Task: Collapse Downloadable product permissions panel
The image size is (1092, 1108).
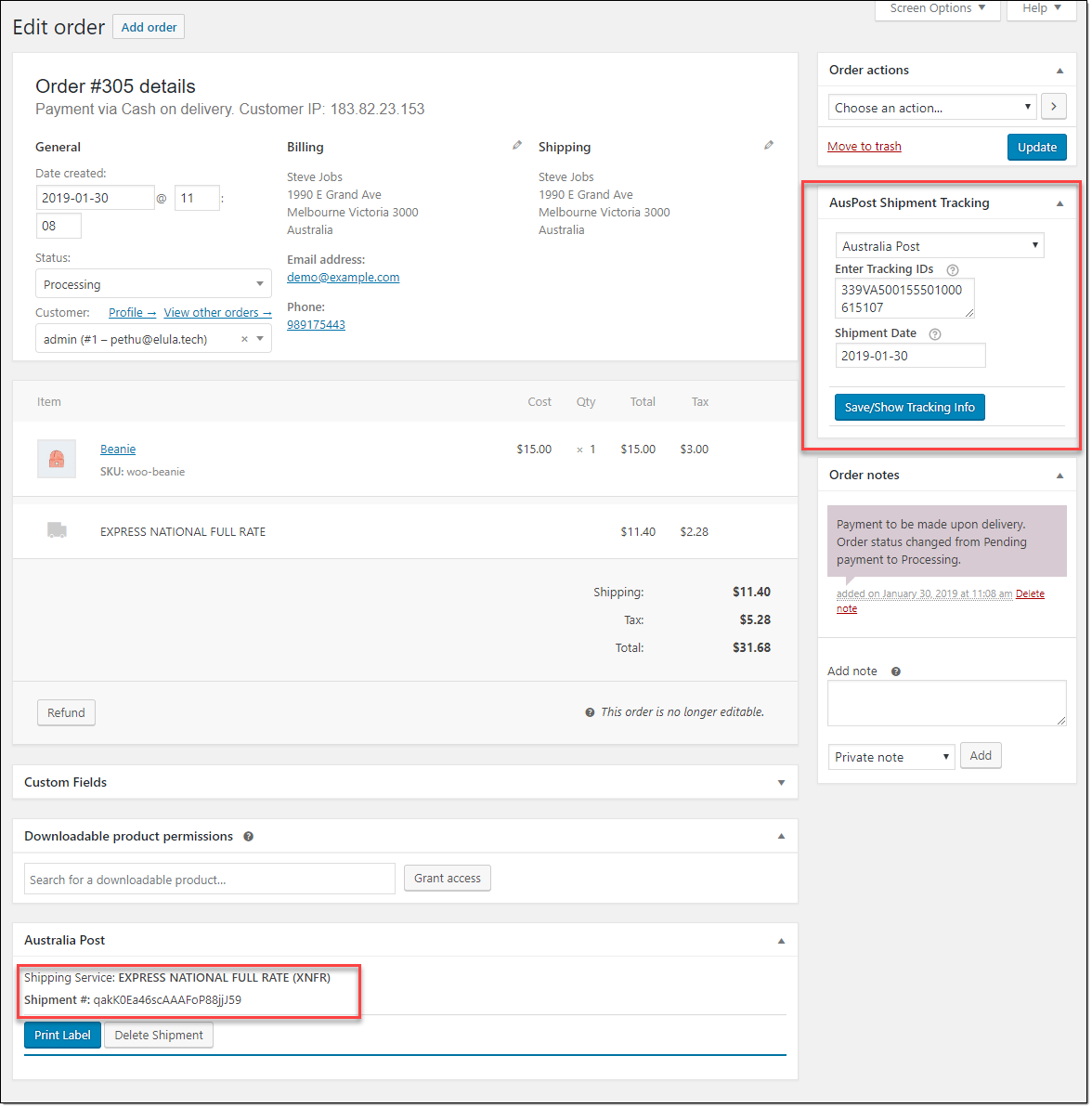Action: tap(781, 837)
